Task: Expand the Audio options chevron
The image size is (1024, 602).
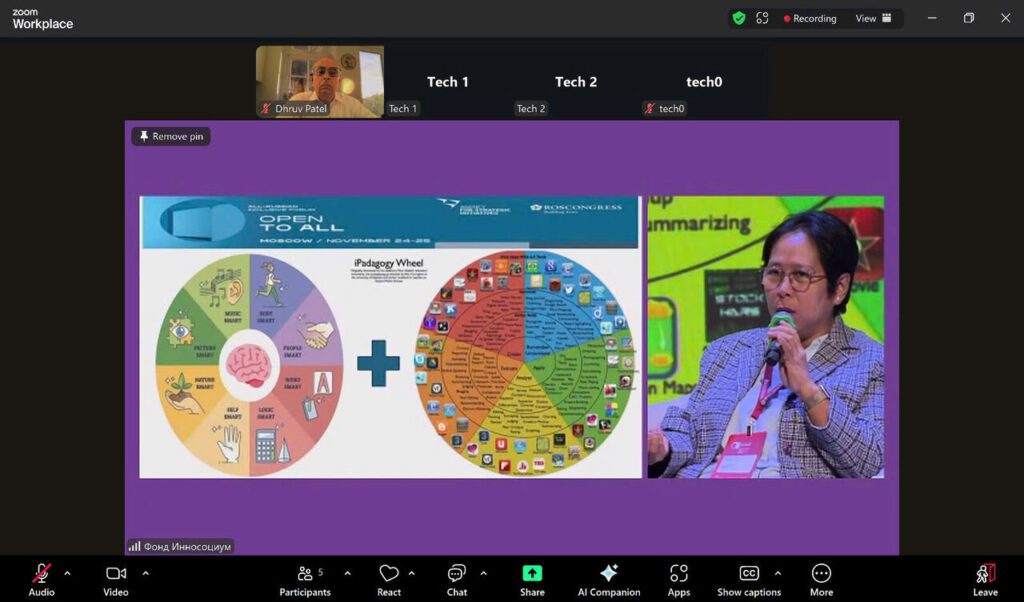Action: tap(67, 573)
